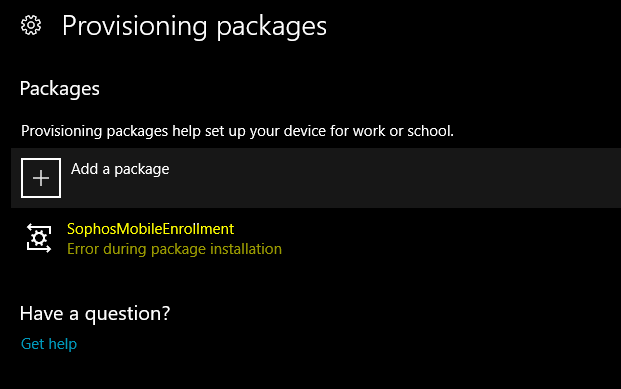Click the white square border around the plus sign

[41, 178]
